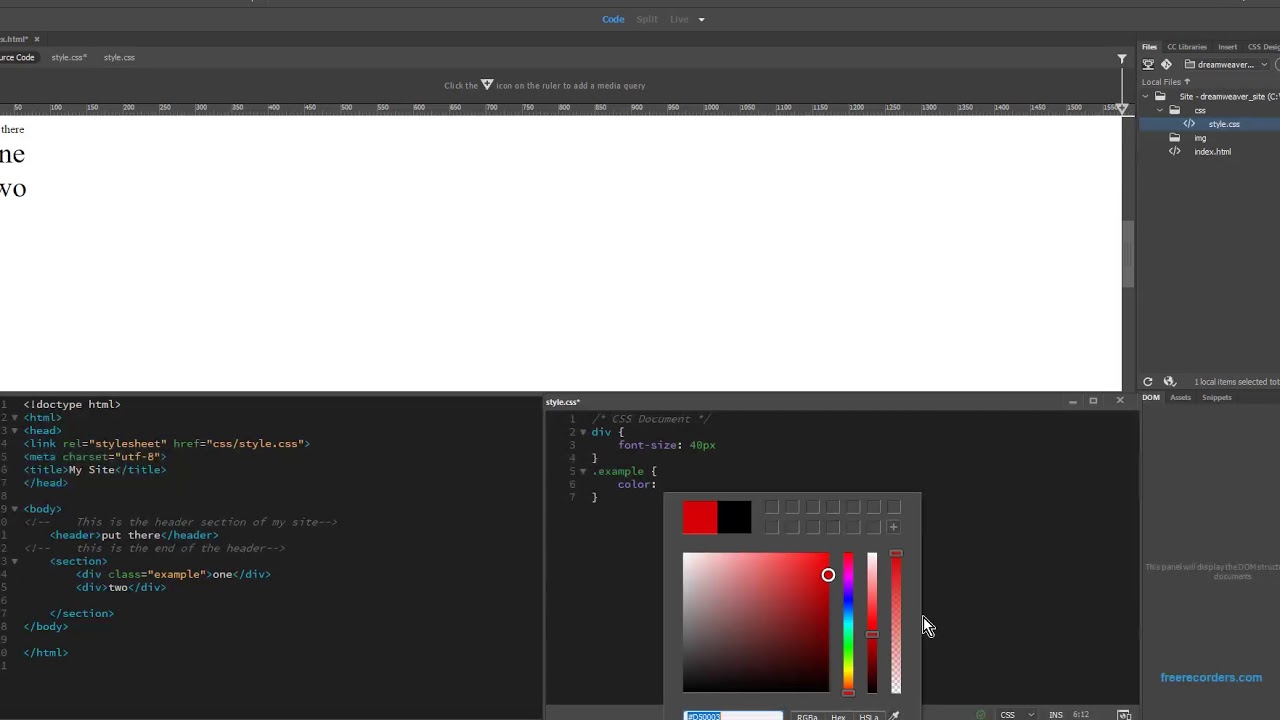The height and width of the screenshot is (720, 1280).
Task: Switch color format to HSLa
Action: coord(868,716)
